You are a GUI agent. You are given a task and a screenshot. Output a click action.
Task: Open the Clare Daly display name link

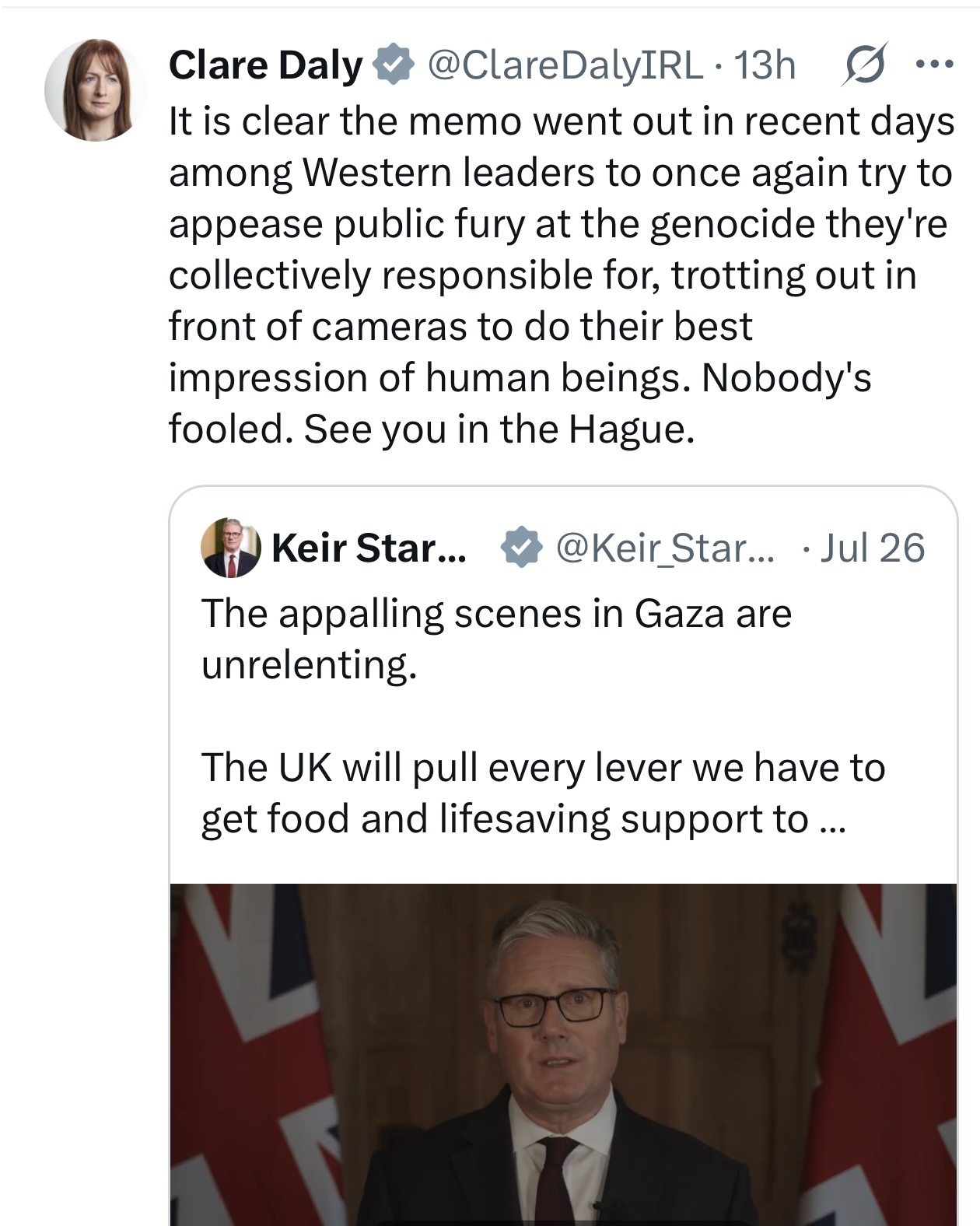point(266,65)
